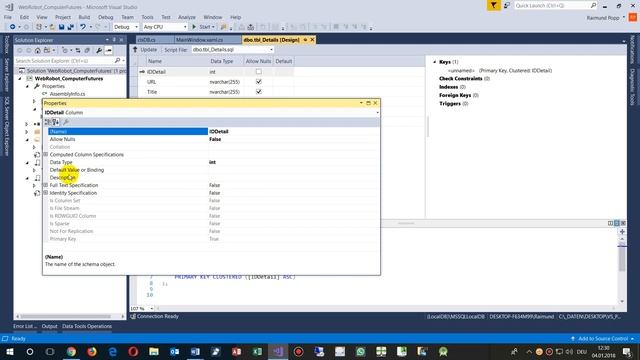Expand Identity Specification property
640x360 pixels.
coord(46,193)
